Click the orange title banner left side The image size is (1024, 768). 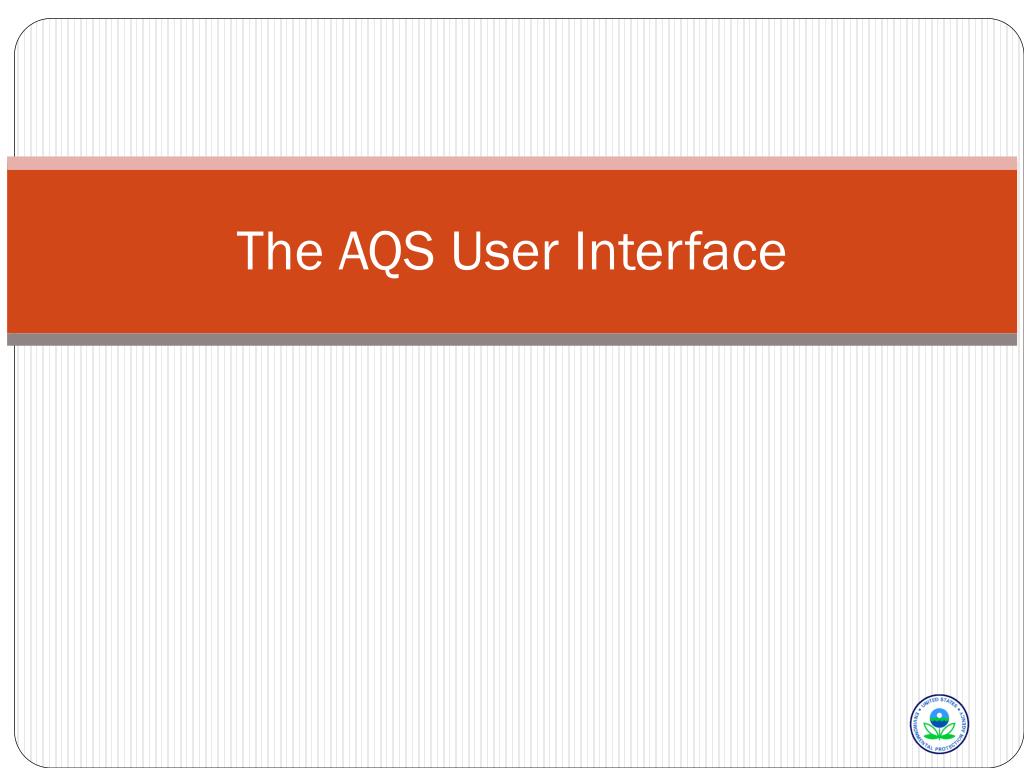click(118, 251)
